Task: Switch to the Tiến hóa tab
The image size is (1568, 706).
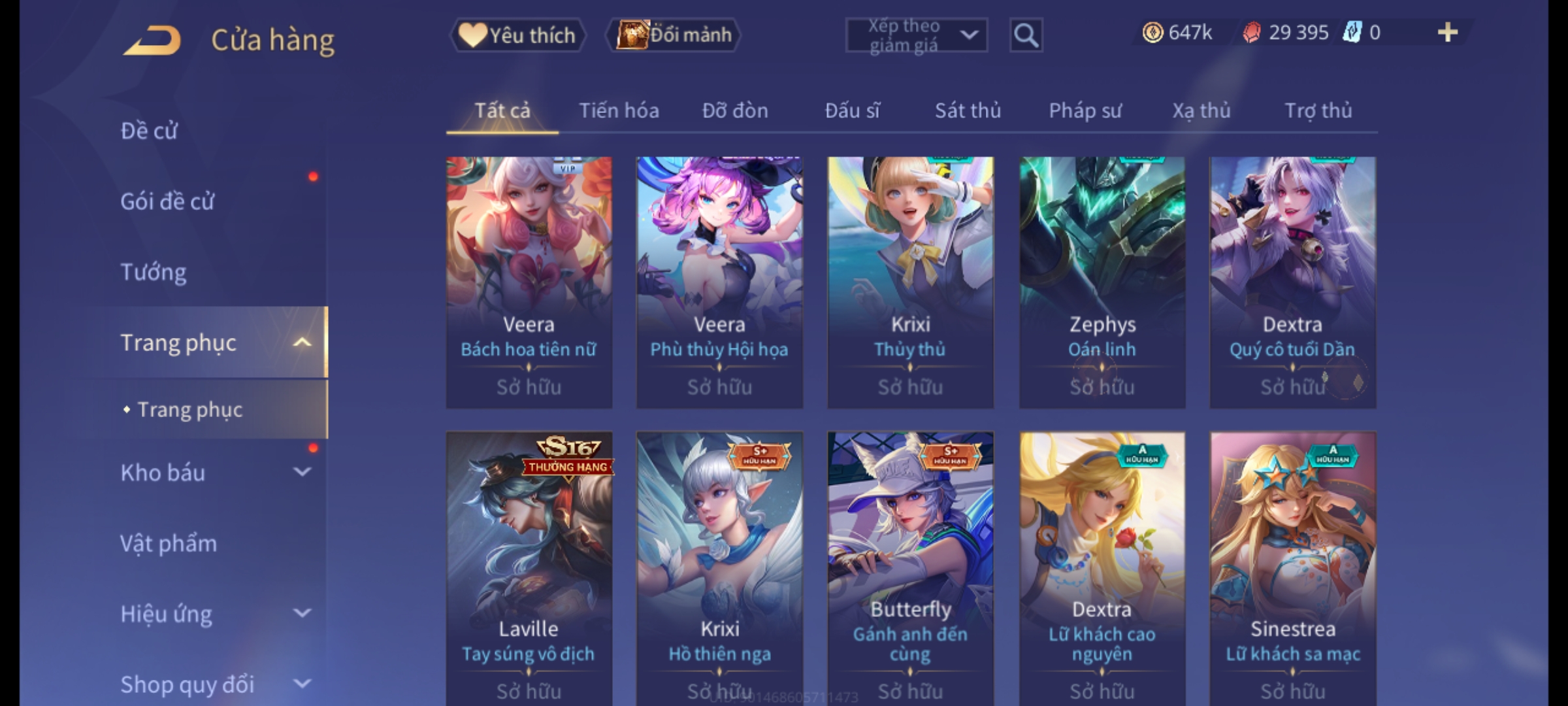Action: tap(619, 110)
